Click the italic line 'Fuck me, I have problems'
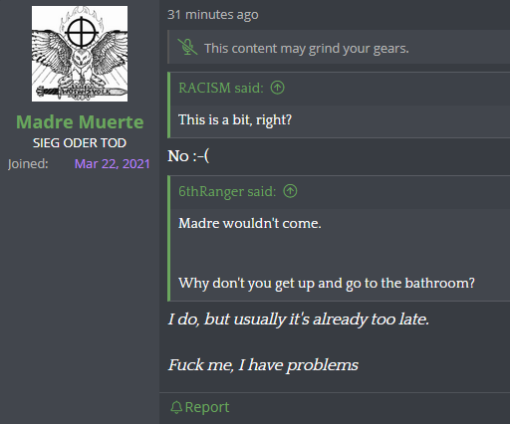 click(x=263, y=365)
